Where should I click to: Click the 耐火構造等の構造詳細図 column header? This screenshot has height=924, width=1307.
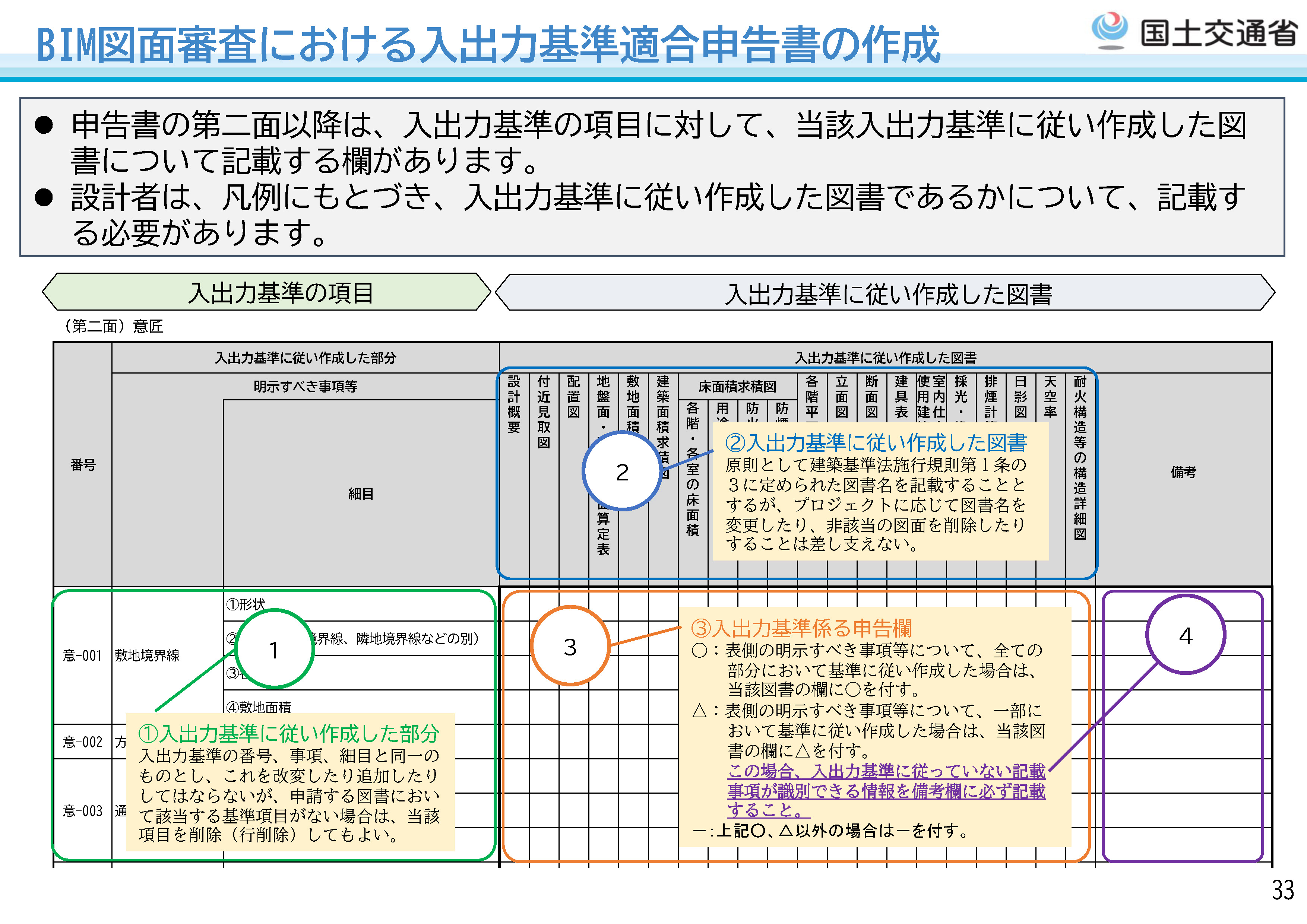(1080, 458)
